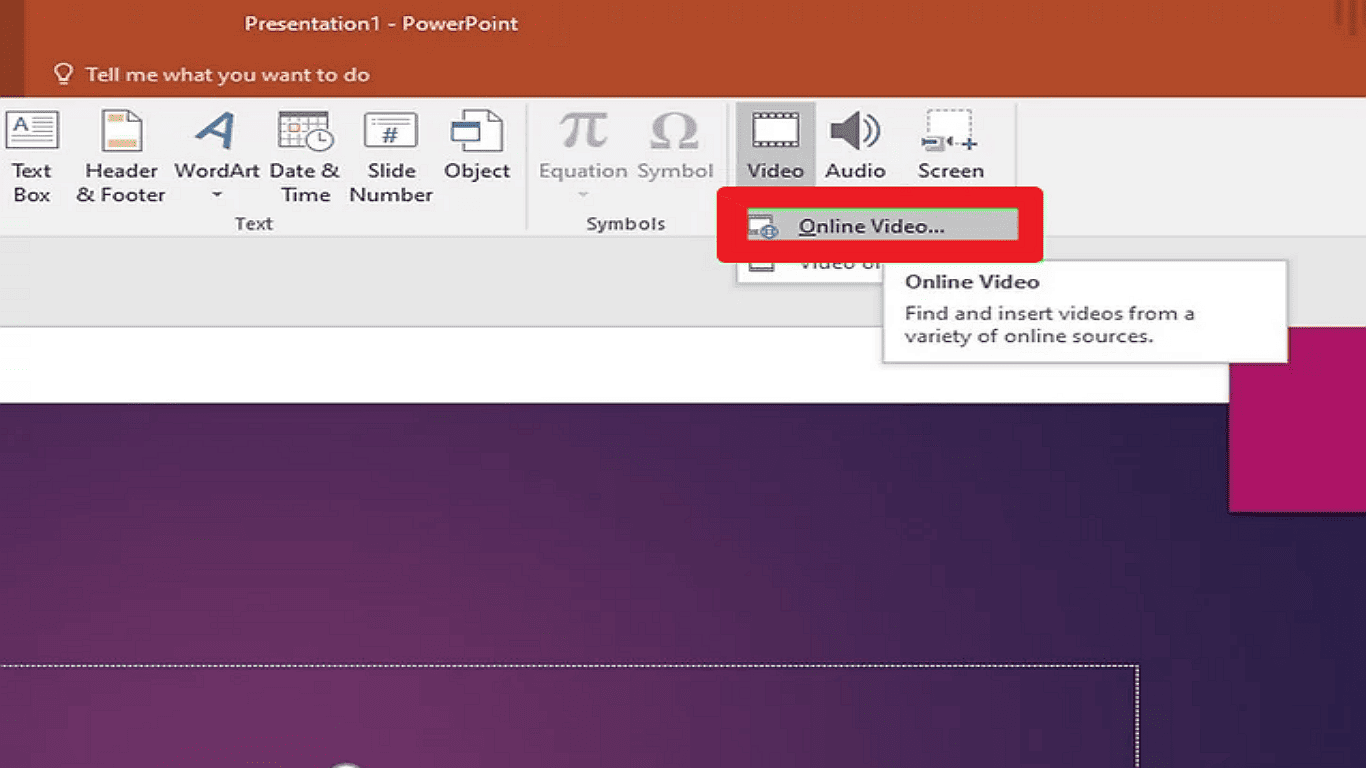The height and width of the screenshot is (768, 1366).
Task: Choose Online Video... from the menu
Action: pos(880,226)
